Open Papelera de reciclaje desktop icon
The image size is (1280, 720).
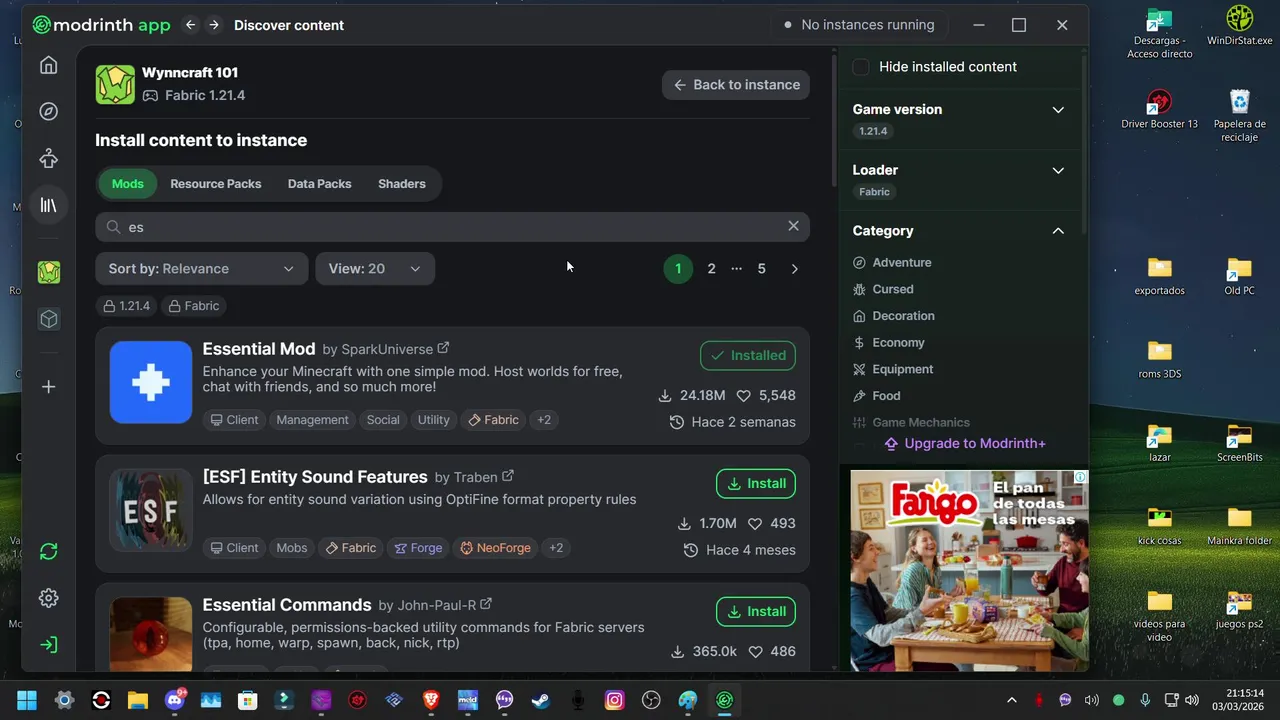click(x=1239, y=116)
